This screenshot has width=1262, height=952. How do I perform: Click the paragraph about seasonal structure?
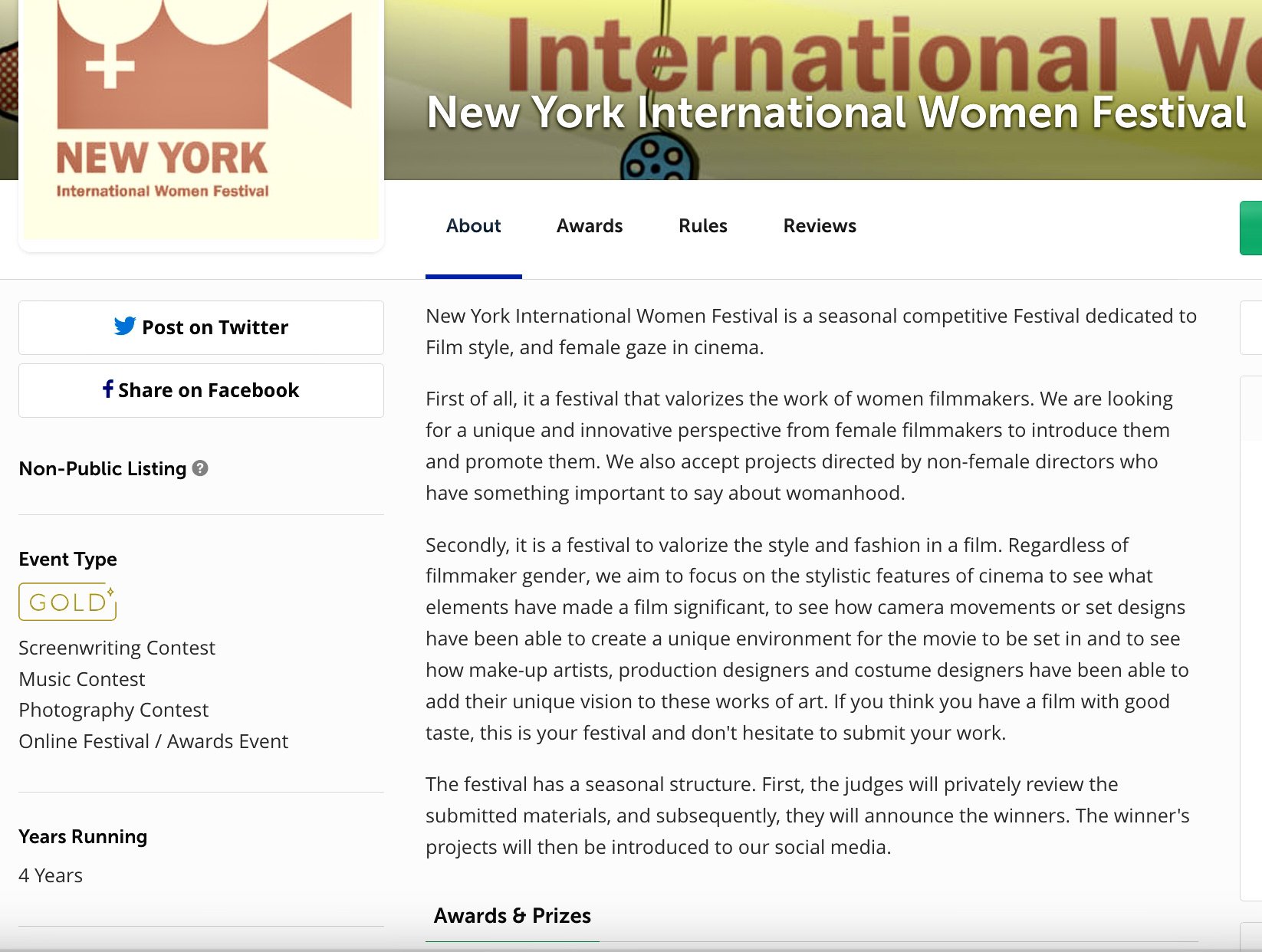tap(808, 816)
